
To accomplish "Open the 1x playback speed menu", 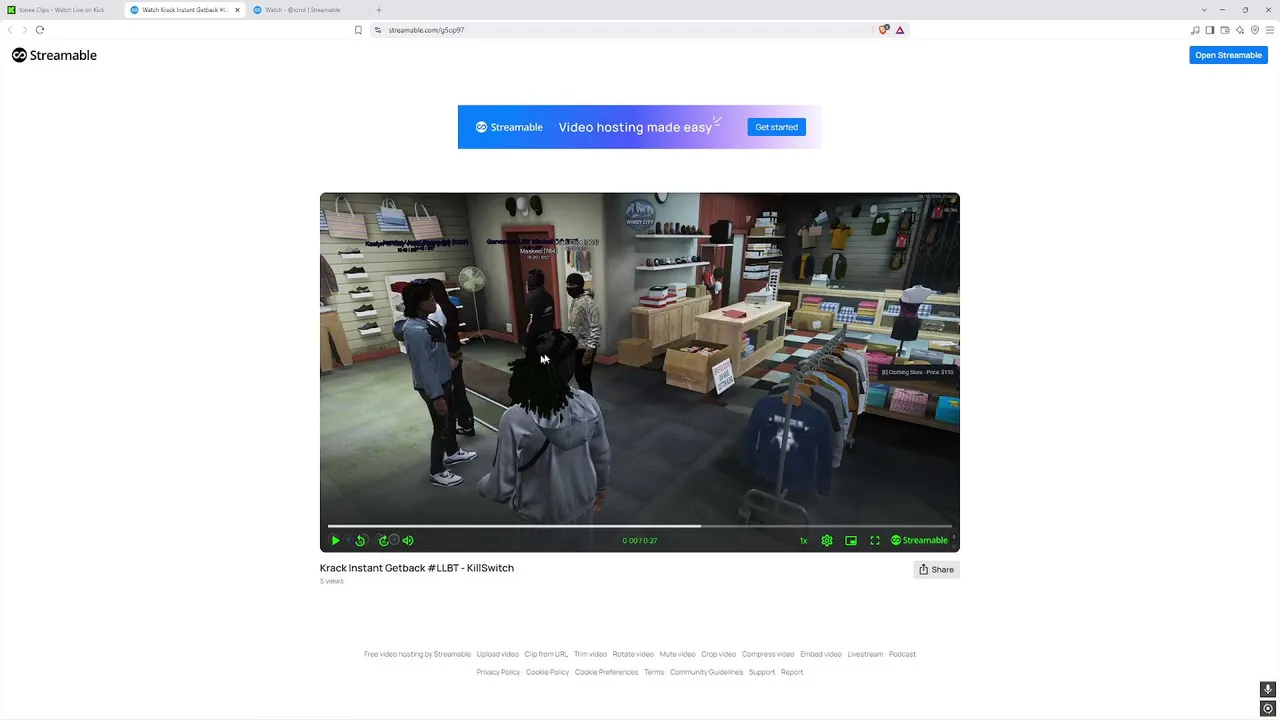I will tap(803, 541).
